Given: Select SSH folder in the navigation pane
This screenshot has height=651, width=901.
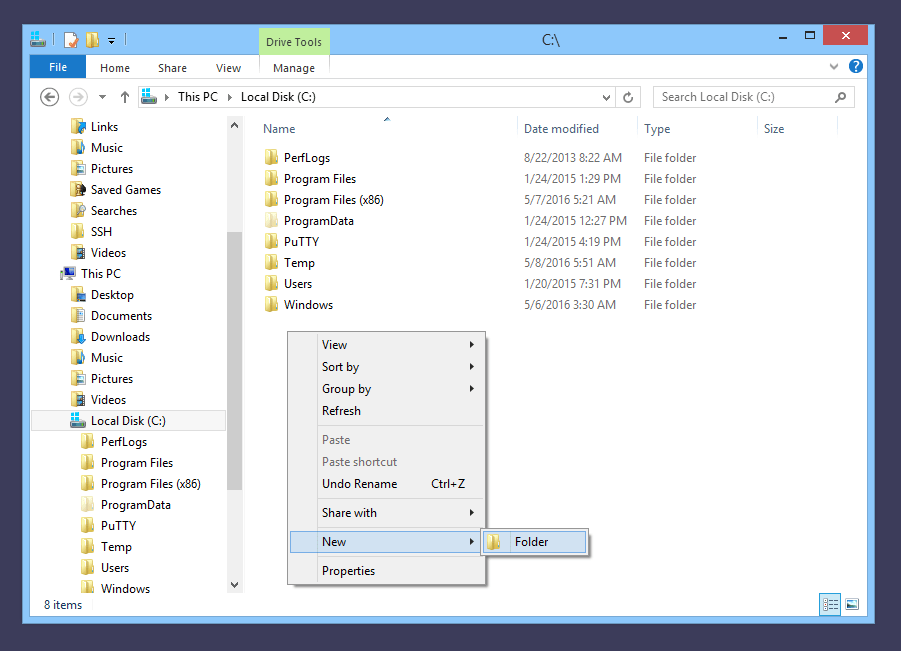Looking at the screenshot, I should coord(91,232).
